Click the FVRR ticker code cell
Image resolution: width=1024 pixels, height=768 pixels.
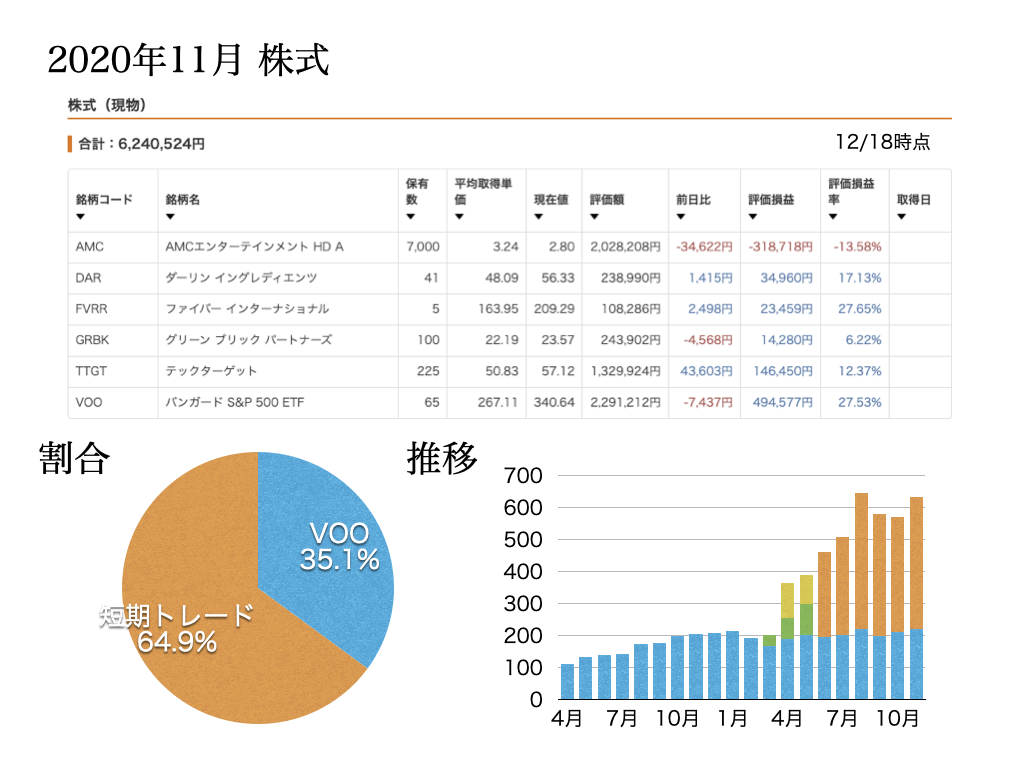tap(91, 309)
